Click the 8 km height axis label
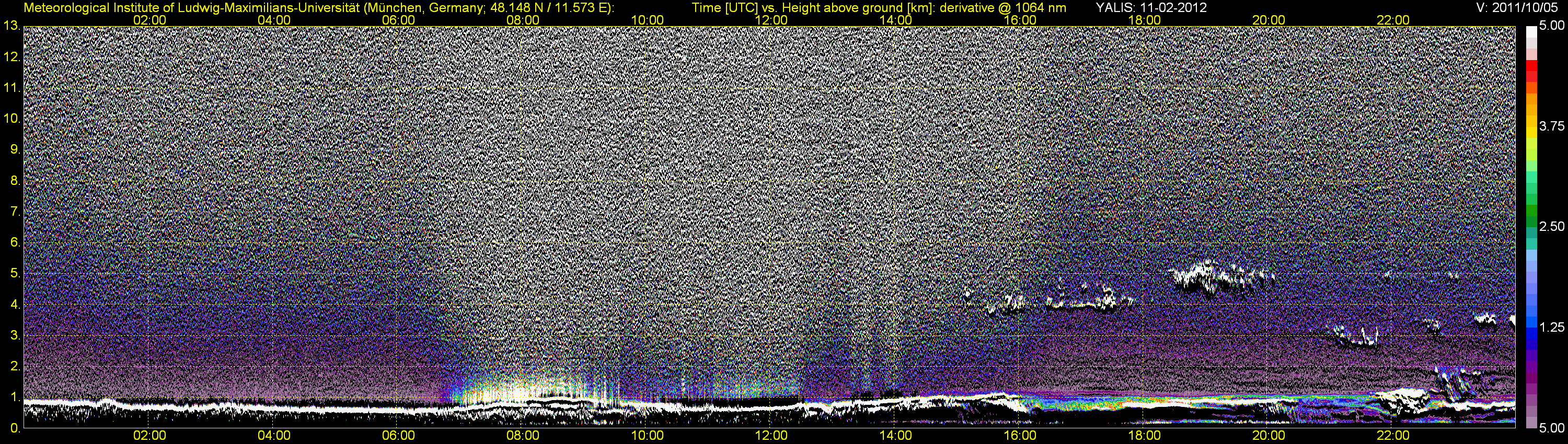This screenshot has height=444, width=1568. tap(15, 181)
